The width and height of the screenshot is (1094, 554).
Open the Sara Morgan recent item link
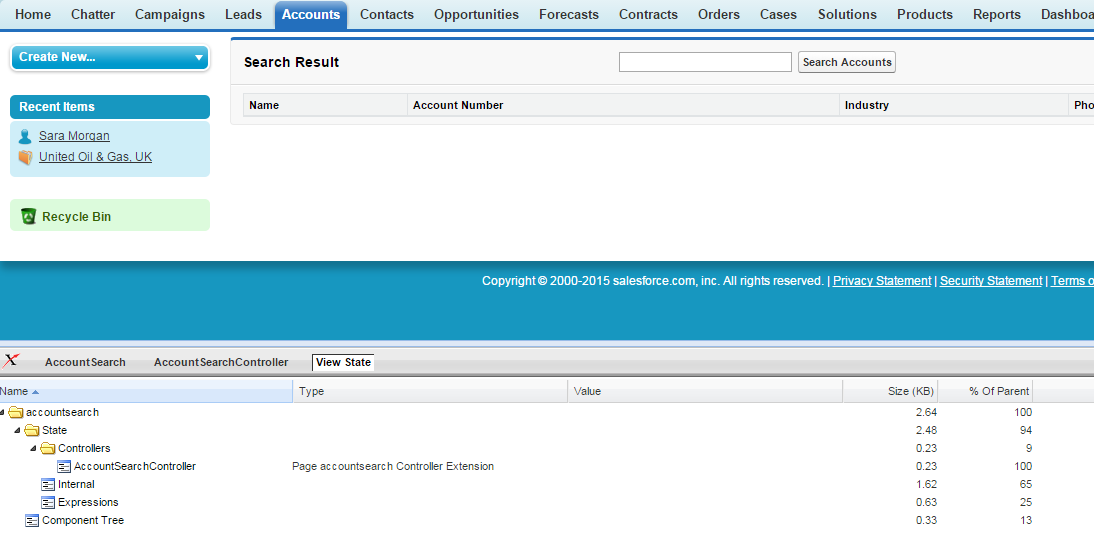[74, 136]
